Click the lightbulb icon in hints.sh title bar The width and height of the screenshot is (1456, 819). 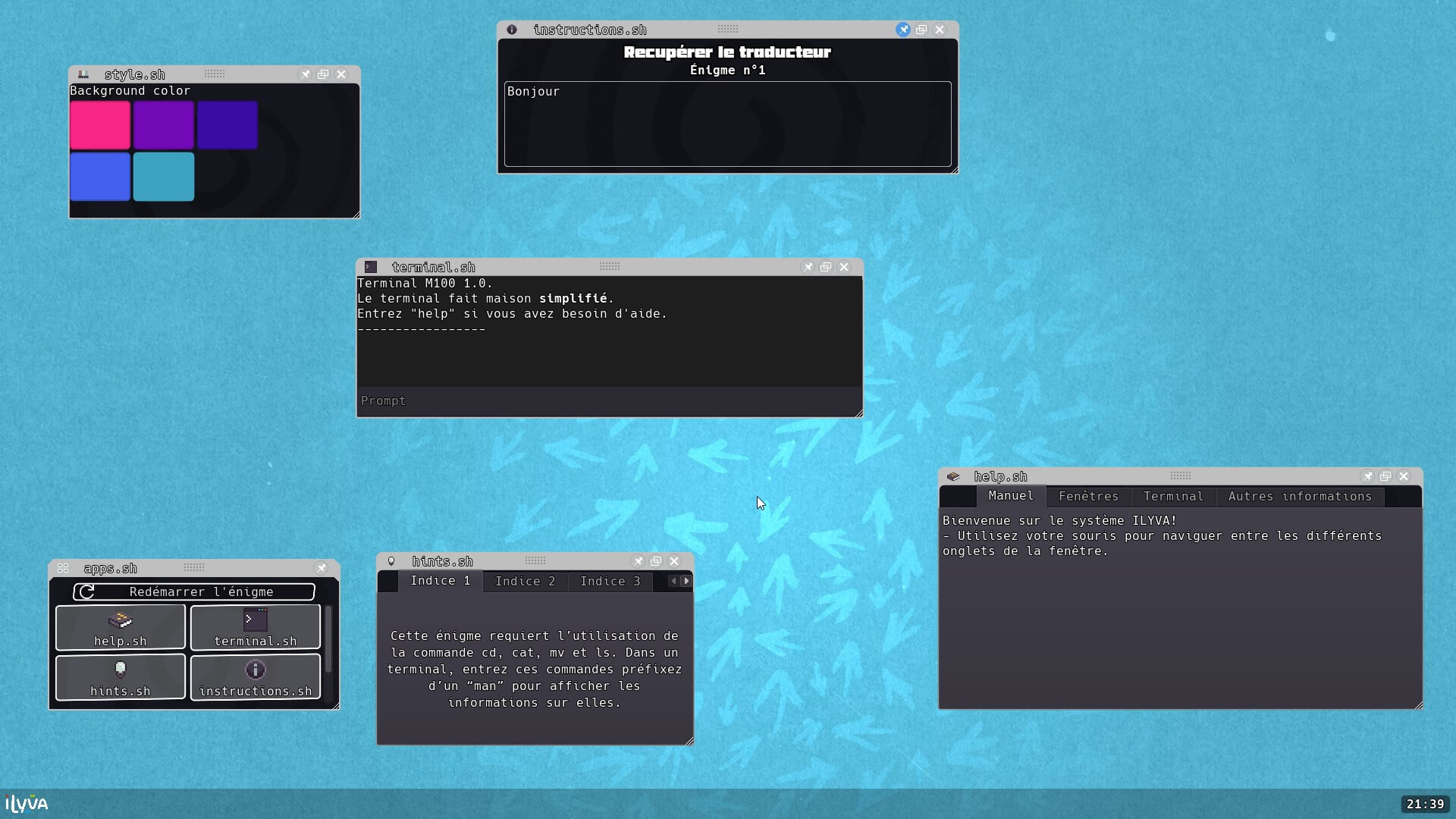click(x=391, y=561)
